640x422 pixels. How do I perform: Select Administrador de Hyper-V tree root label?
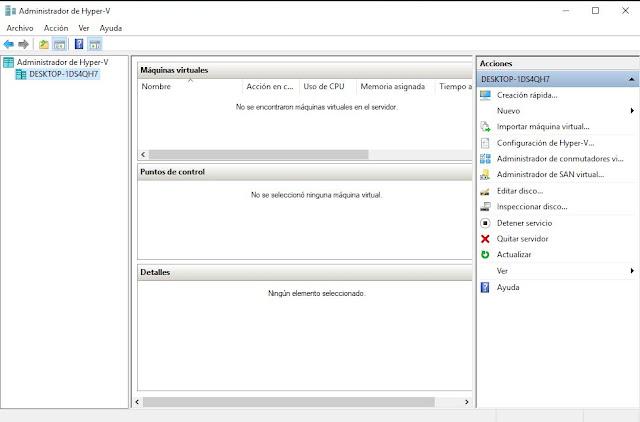[x=62, y=62]
